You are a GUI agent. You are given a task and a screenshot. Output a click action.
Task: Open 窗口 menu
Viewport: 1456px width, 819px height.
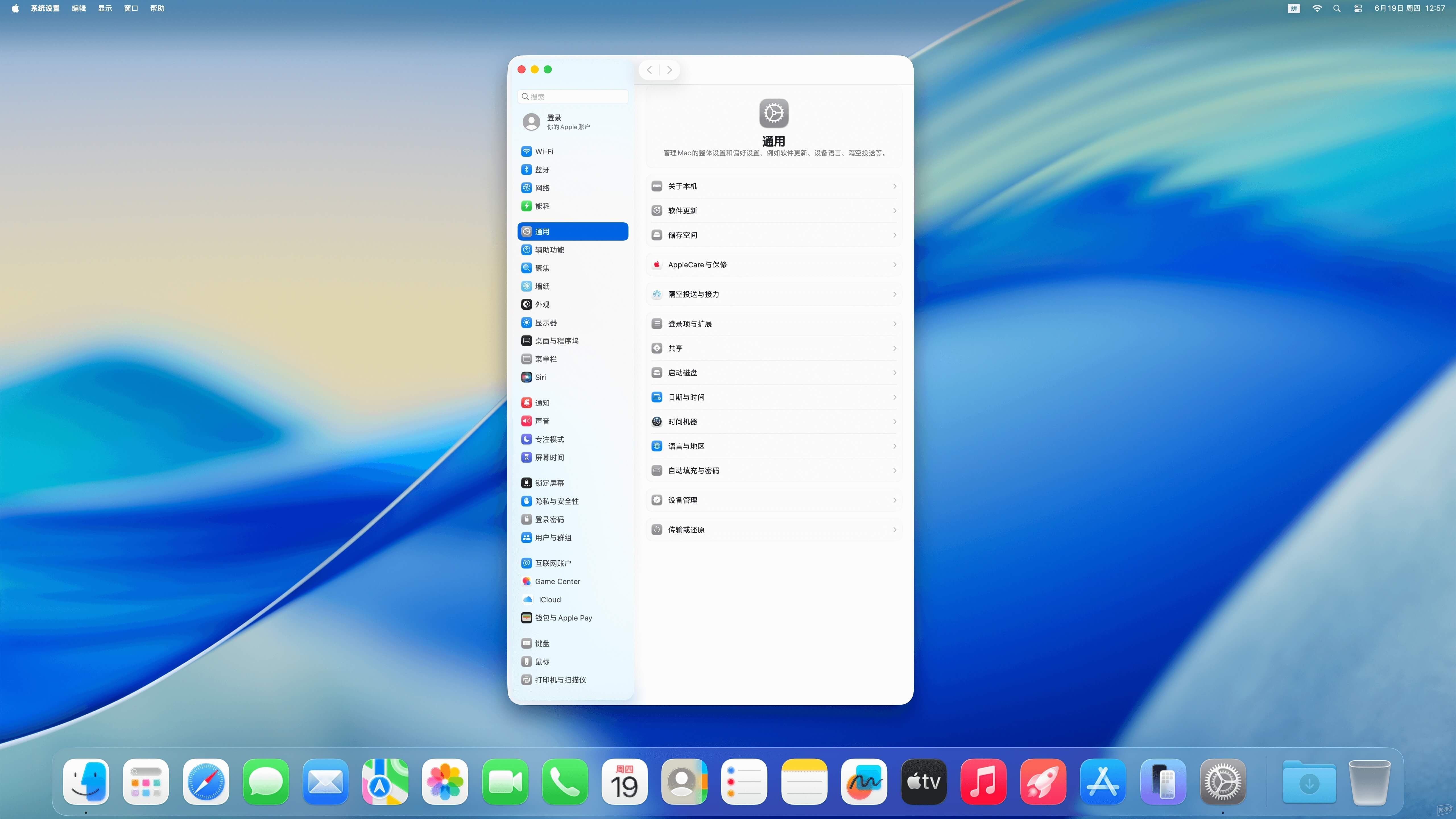tap(131, 8)
